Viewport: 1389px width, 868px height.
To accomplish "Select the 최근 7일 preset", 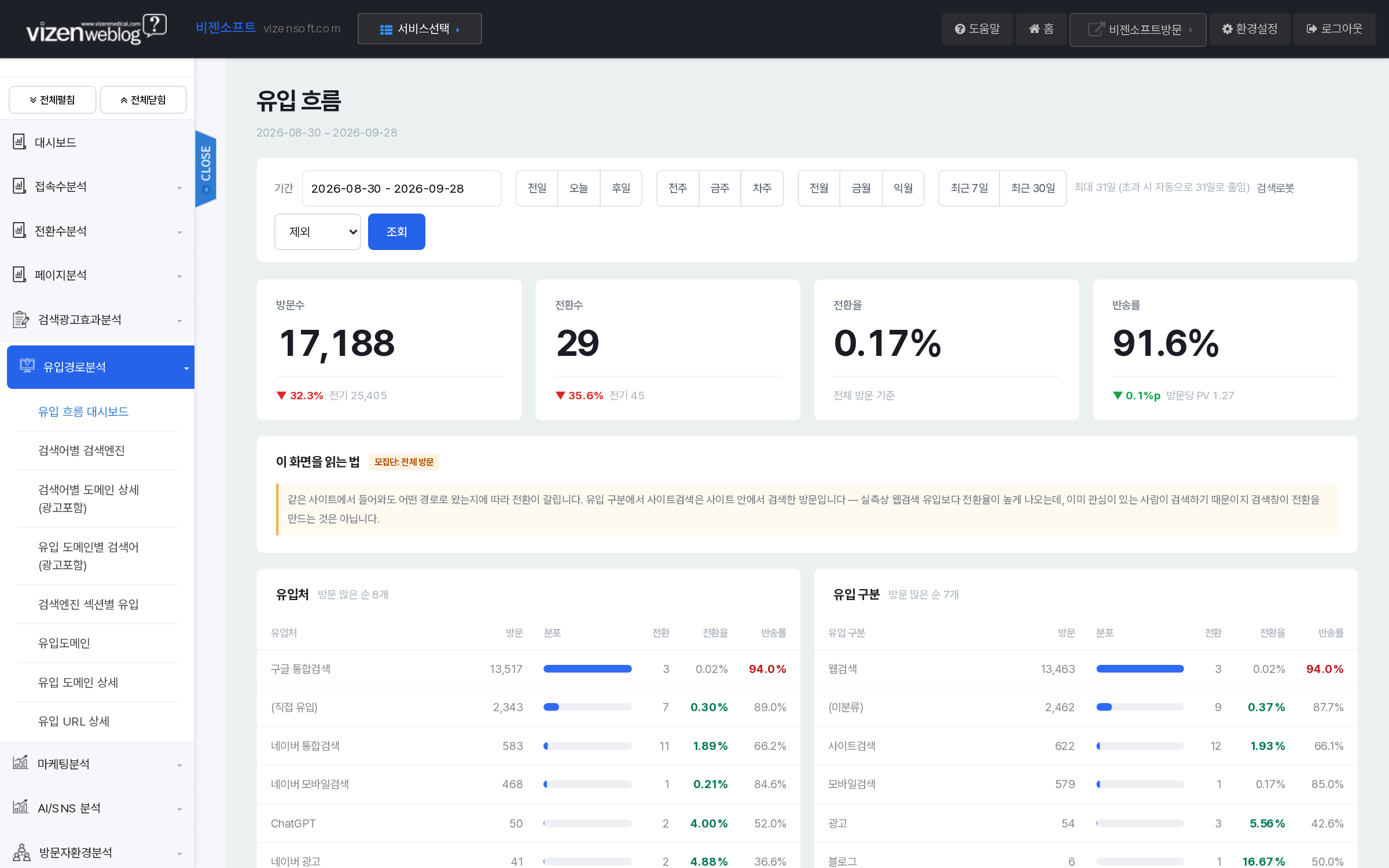I will pyautogui.click(x=969, y=188).
